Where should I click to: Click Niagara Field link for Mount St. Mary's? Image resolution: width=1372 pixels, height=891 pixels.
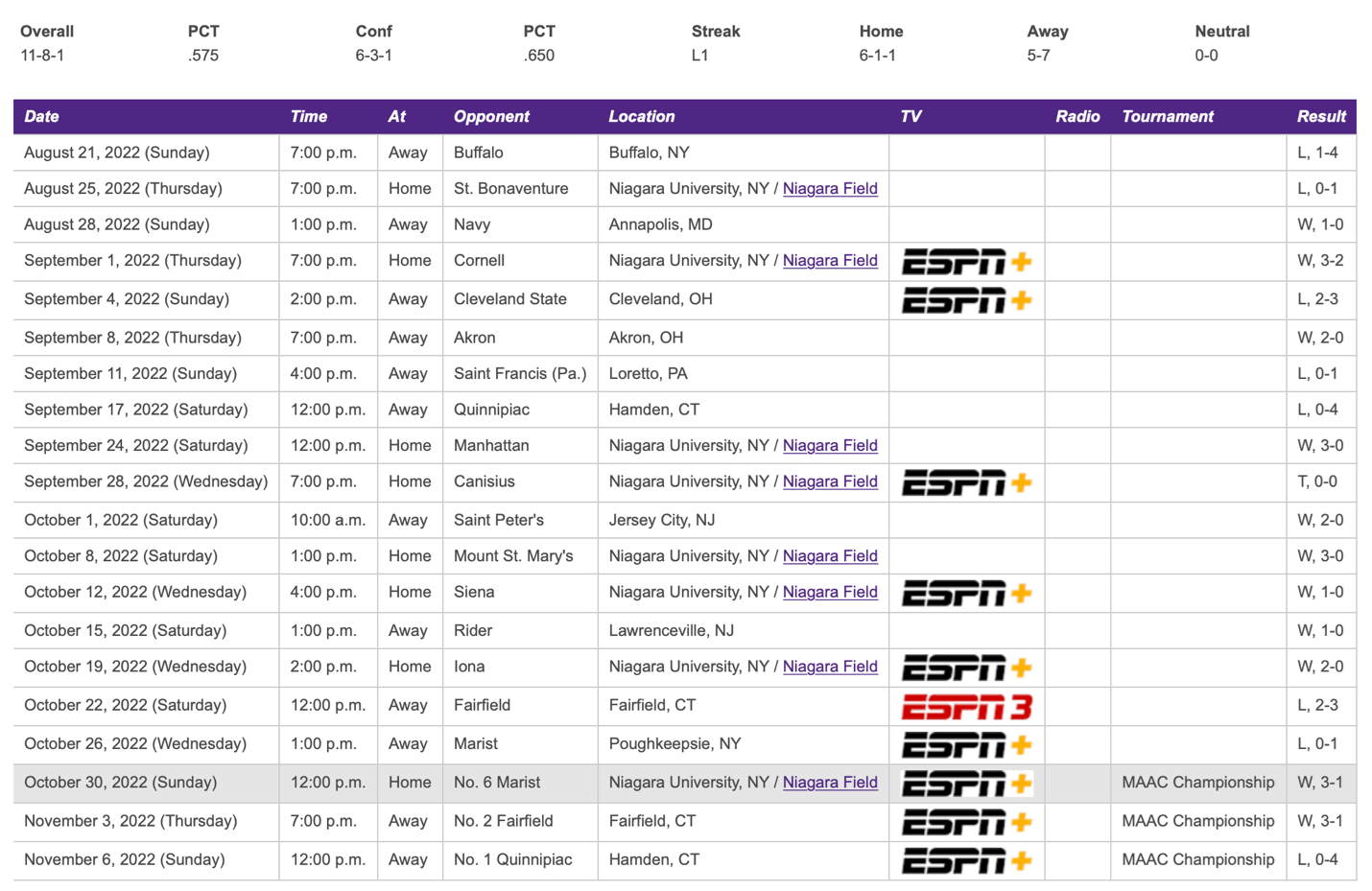click(x=830, y=556)
